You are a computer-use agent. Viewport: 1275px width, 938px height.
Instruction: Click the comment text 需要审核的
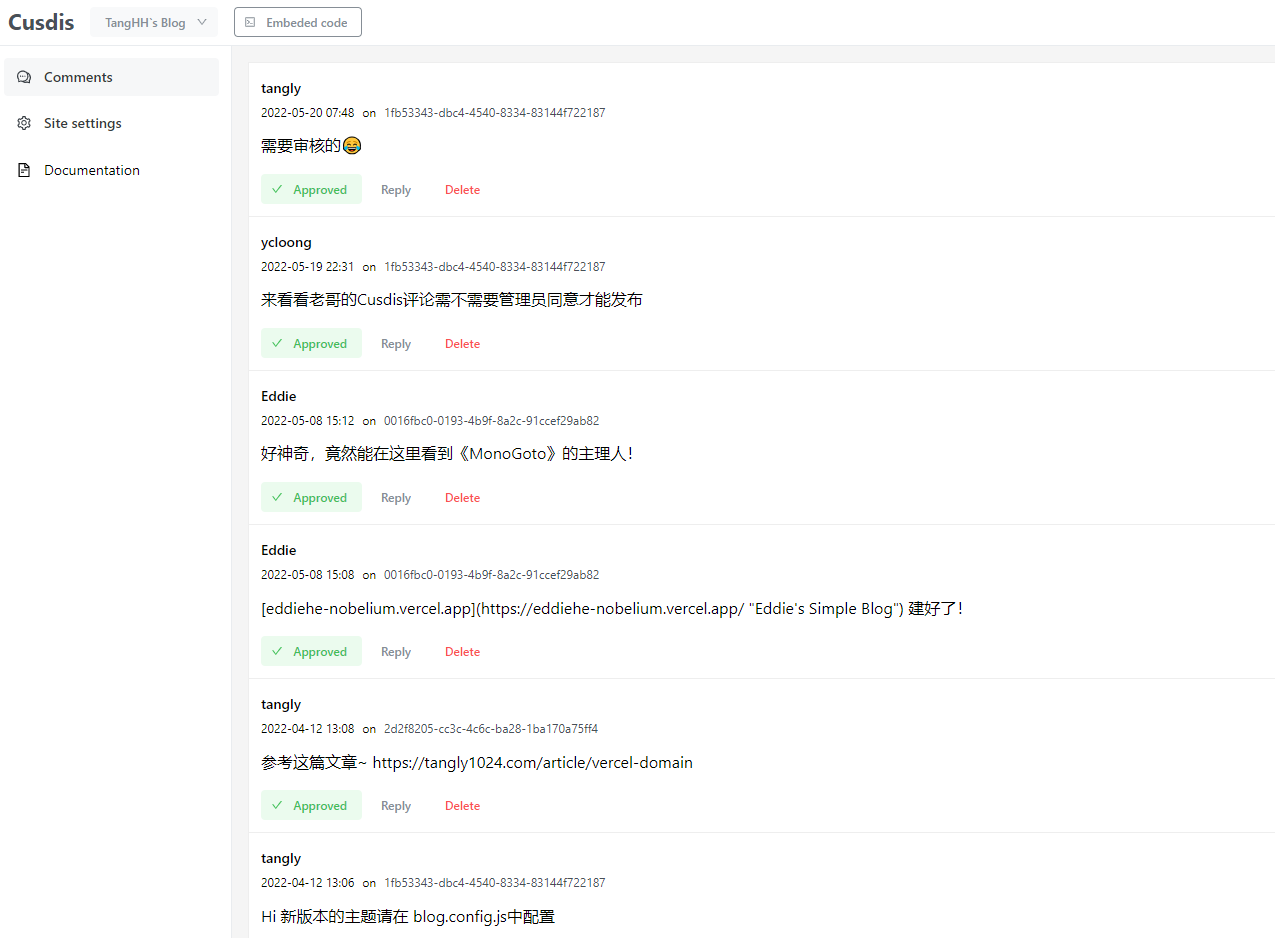coord(311,146)
